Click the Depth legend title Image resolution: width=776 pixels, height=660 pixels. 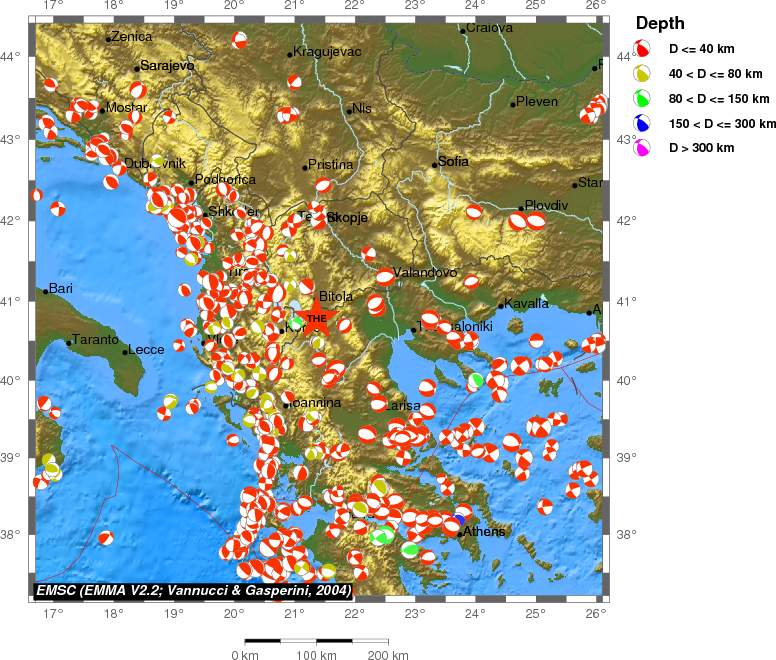660,23
